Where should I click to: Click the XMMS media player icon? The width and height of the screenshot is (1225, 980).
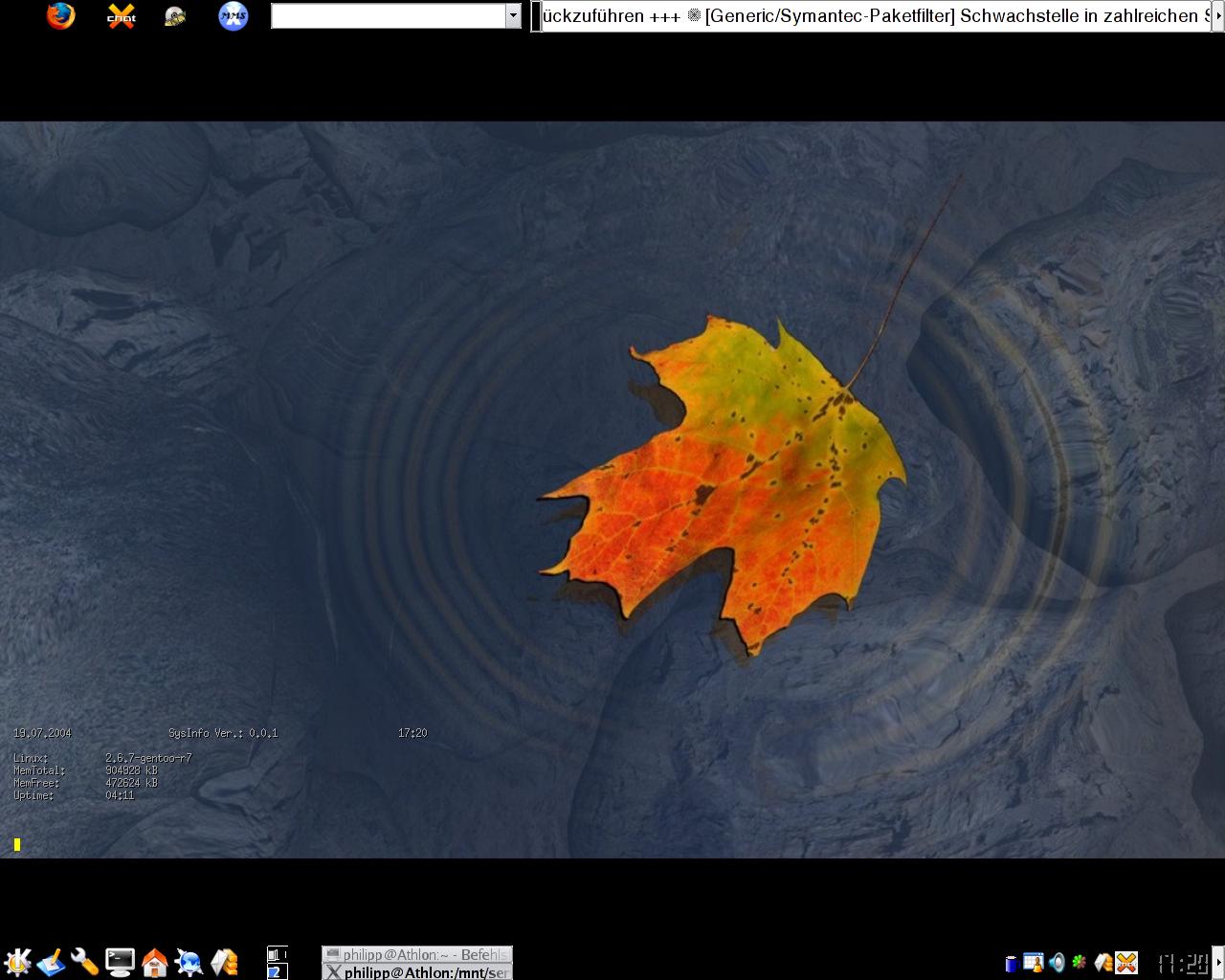click(233, 16)
